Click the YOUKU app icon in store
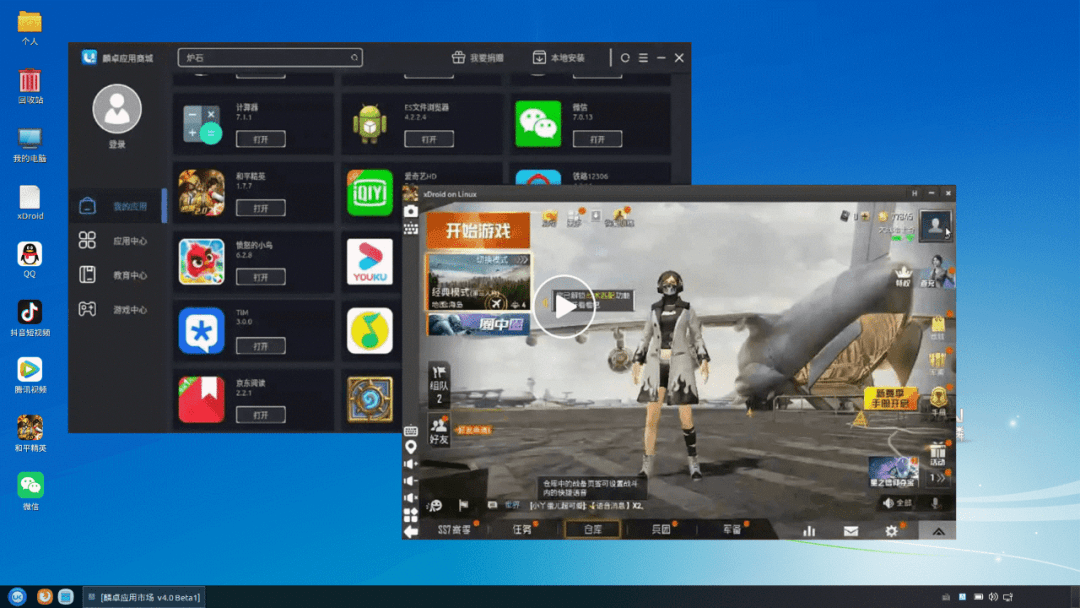This screenshot has width=1080, height=608. (370, 262)
